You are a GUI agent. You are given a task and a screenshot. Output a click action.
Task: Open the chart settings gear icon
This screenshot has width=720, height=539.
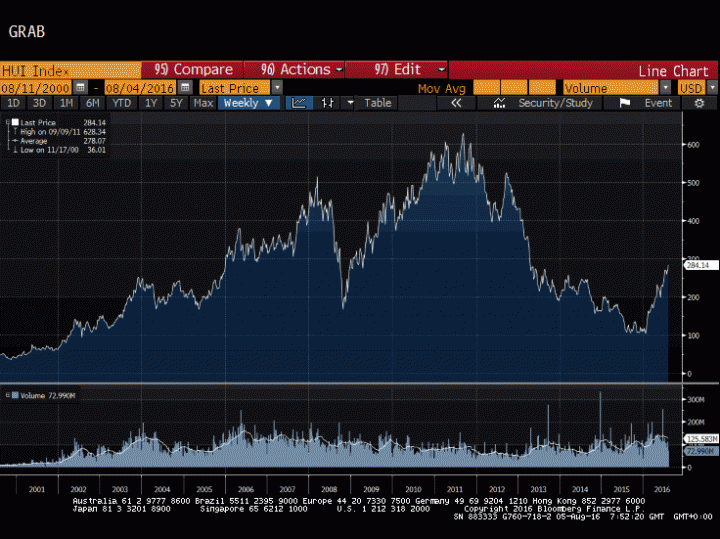[x=699, y=103]
